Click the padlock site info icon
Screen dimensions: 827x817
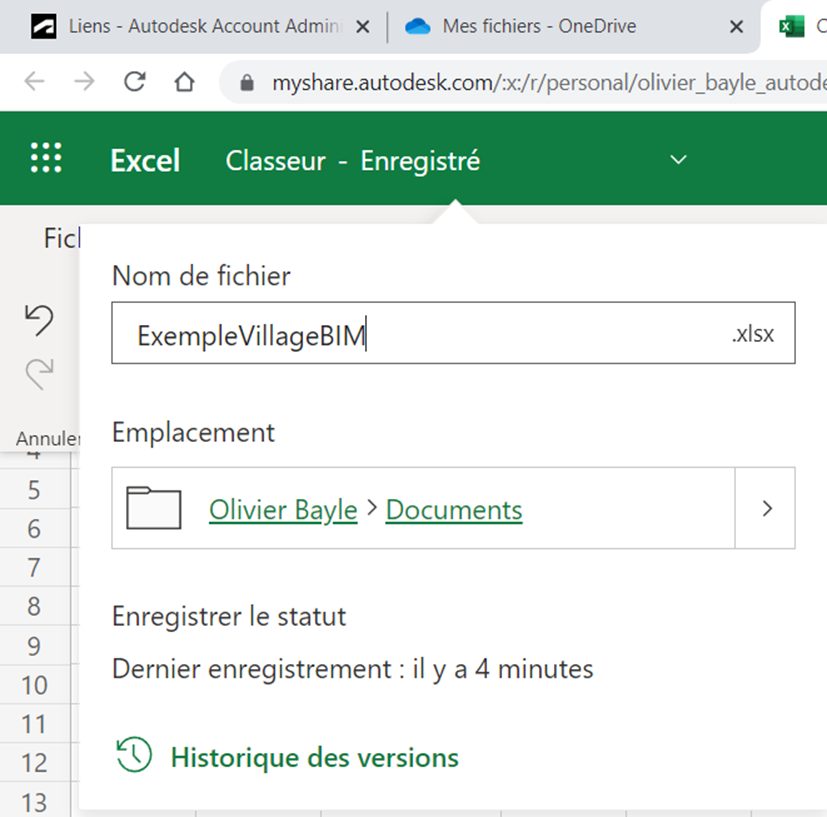pyautogui.click(x=247, y=82)
